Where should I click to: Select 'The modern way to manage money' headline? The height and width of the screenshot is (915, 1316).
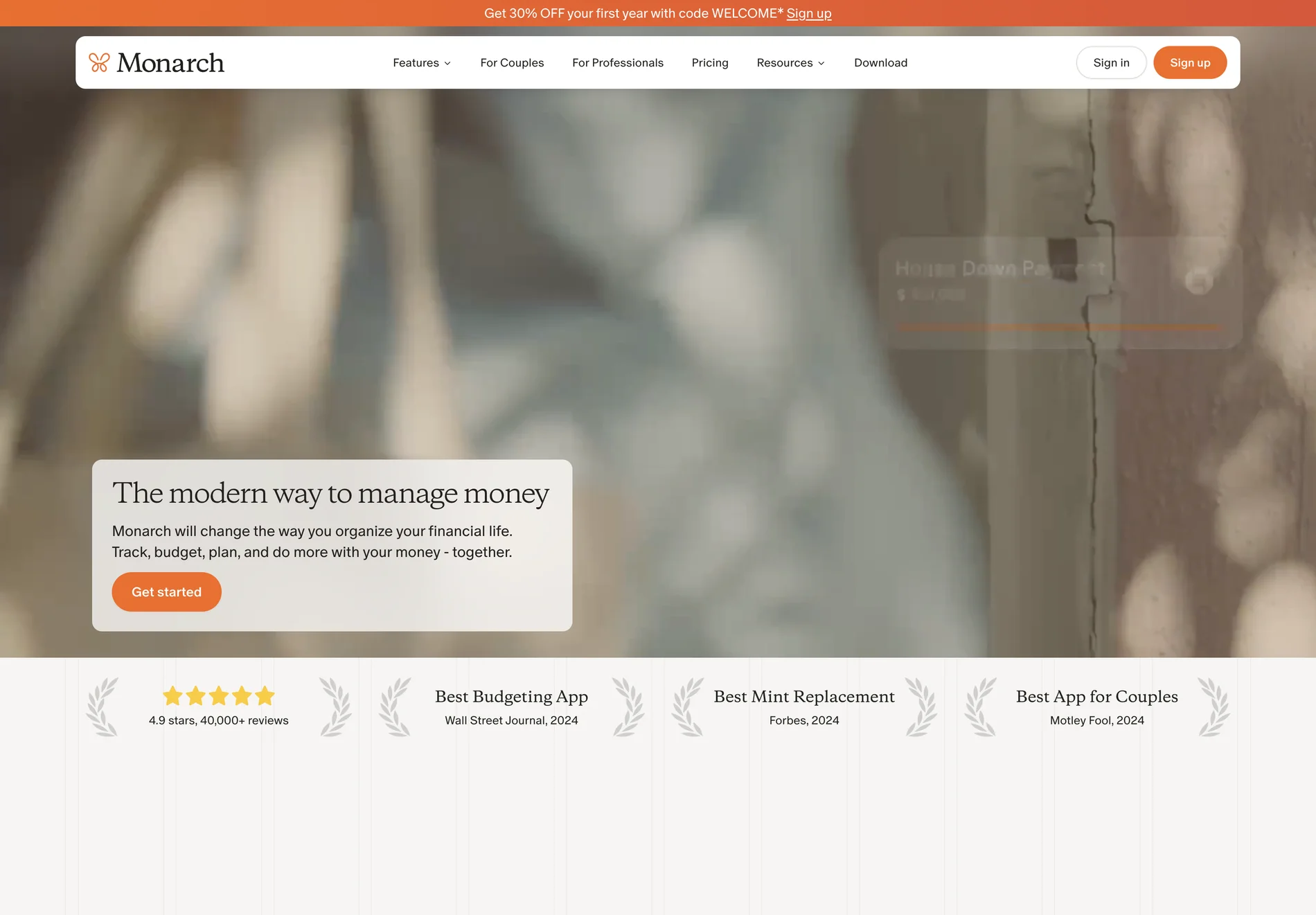(x=331, y=493)
